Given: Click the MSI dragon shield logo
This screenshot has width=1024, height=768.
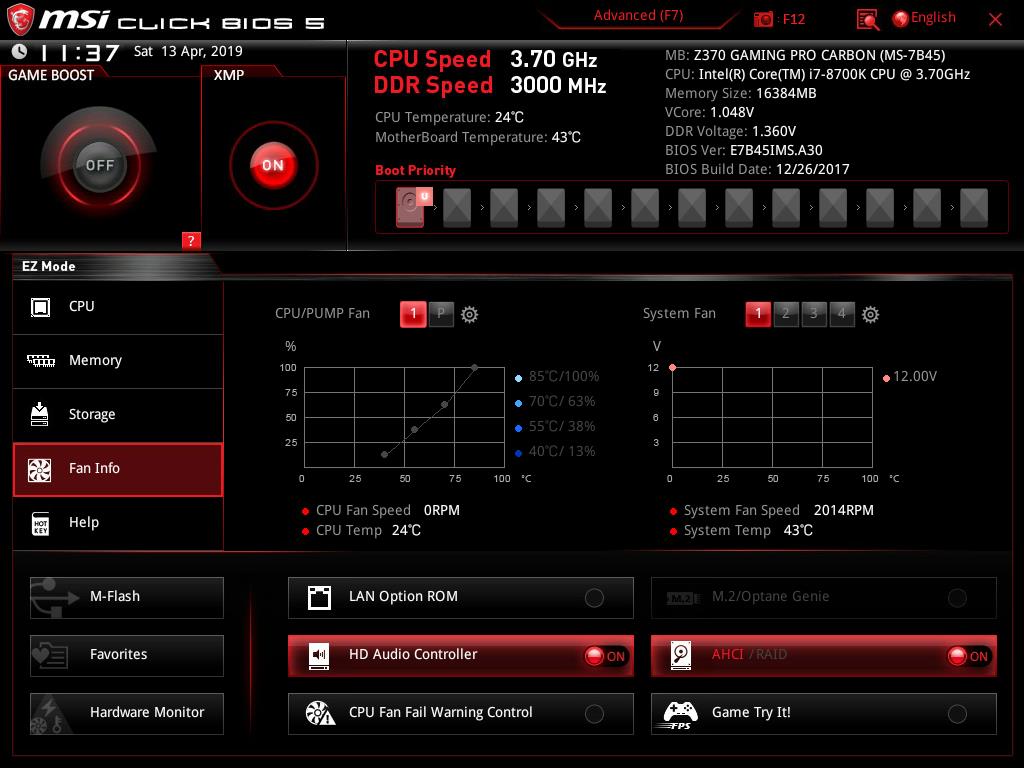Looking at the screenshot, I should tap(20, 20).
